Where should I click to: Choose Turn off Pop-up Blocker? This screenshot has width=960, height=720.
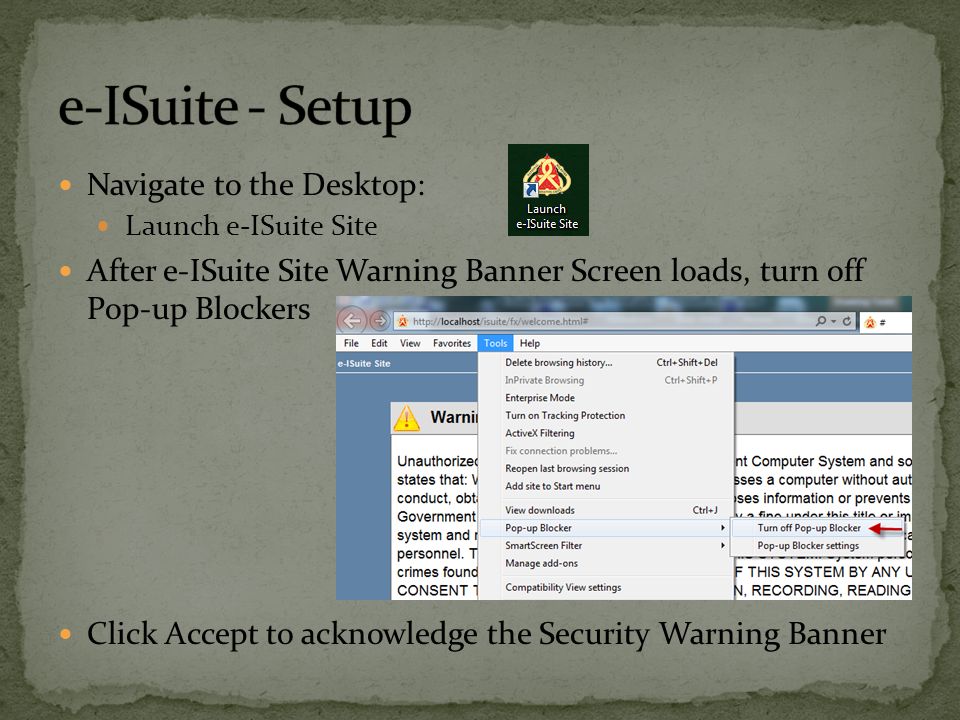point(817,528)
